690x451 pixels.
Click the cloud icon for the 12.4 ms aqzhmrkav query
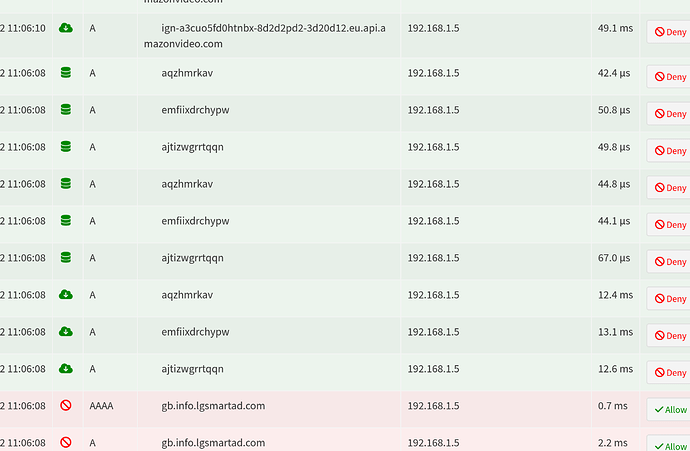click(66, 294)
